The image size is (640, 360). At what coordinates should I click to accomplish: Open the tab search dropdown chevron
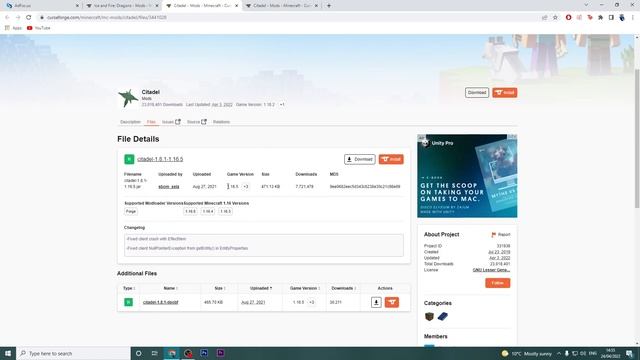point(586,5)
